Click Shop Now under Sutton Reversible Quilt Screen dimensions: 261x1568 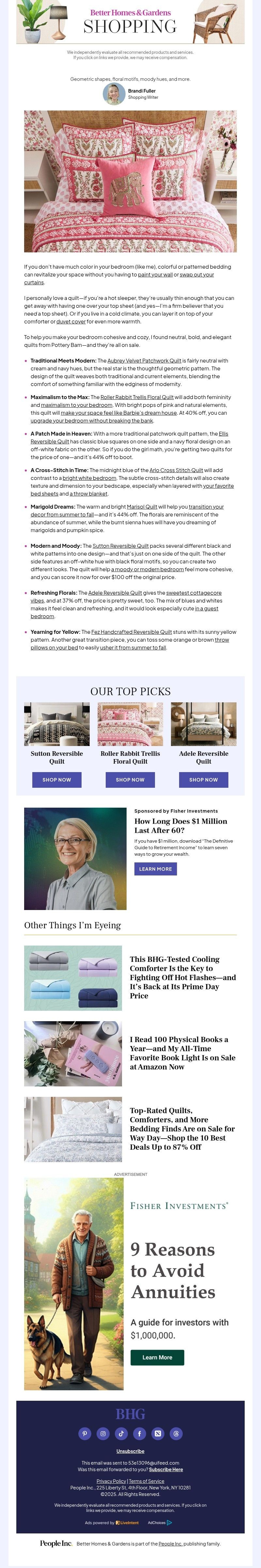(x=56, y=780)
